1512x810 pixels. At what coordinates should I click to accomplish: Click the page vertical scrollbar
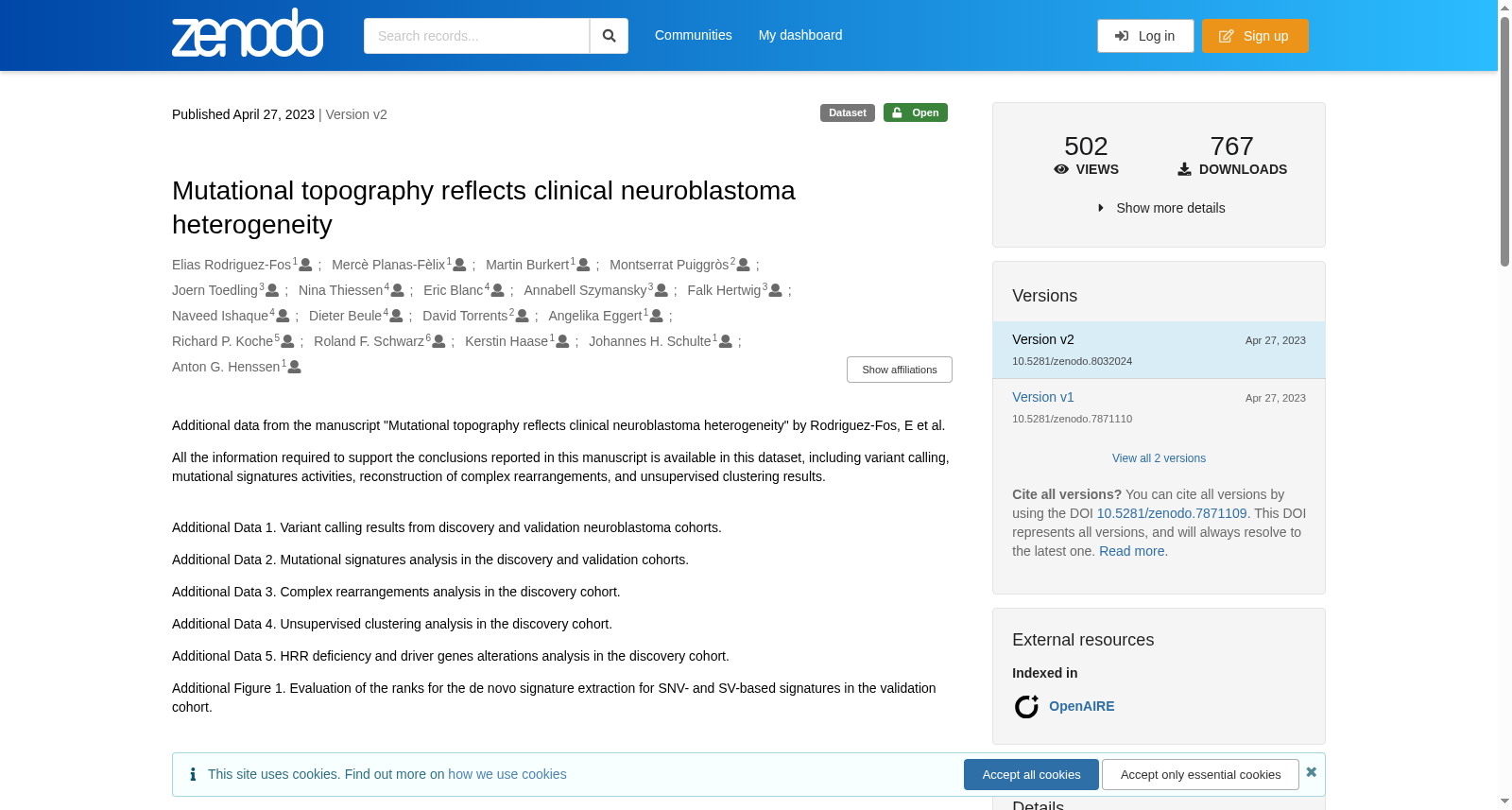(1504, 405)
